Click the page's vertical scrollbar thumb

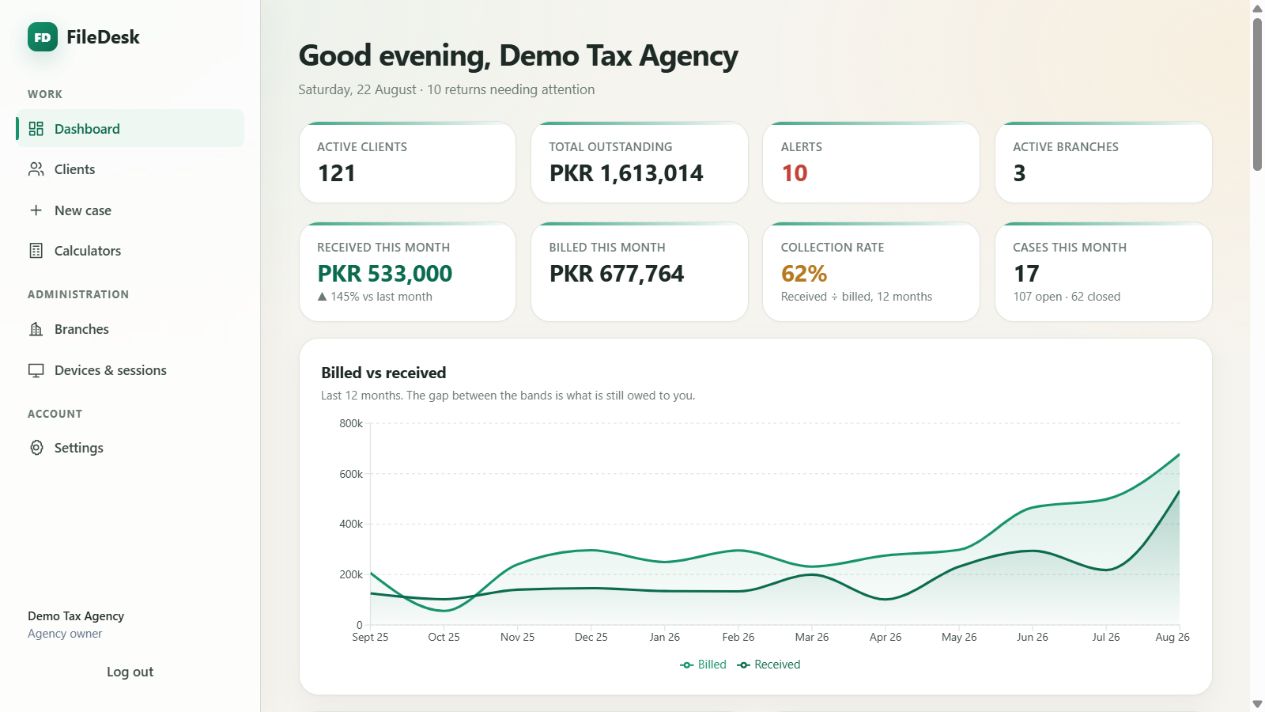(1257, 94)
